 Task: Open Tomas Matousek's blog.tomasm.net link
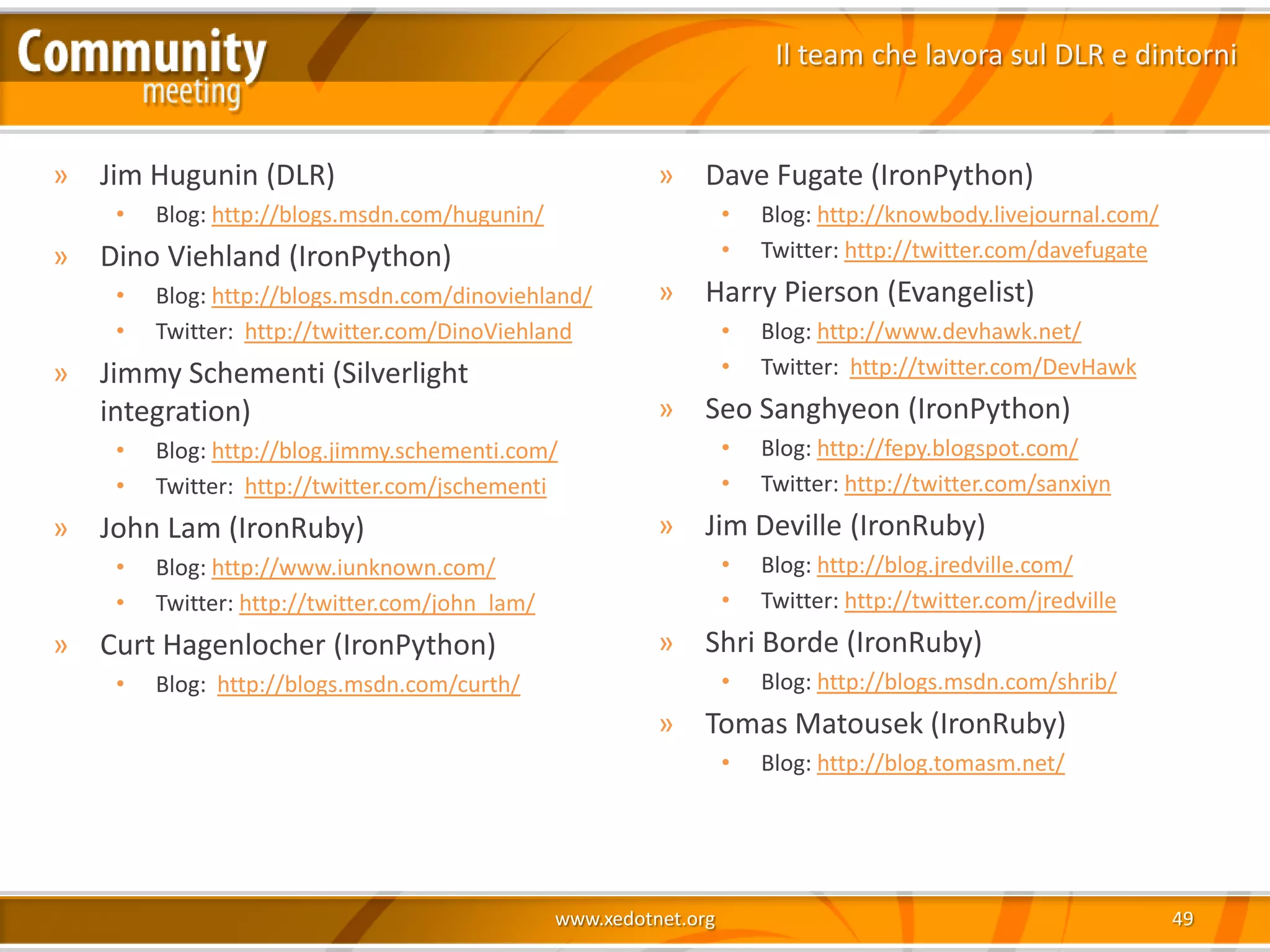941,763
